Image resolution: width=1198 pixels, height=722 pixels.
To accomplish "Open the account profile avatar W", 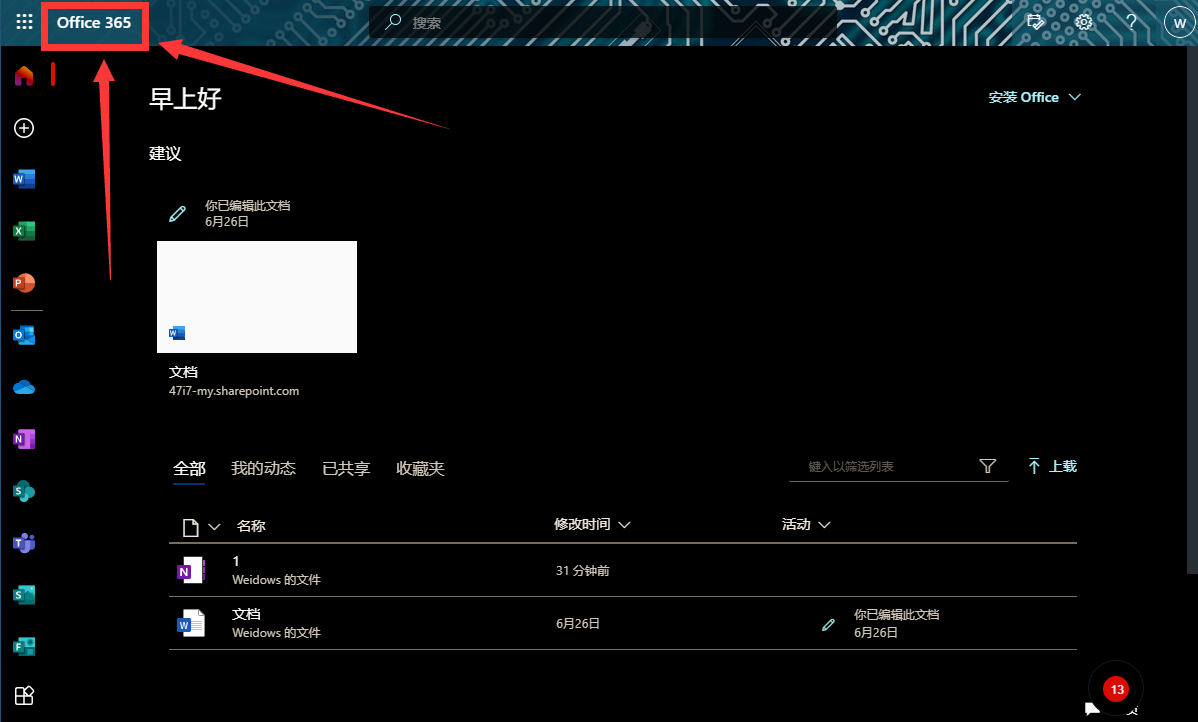I will pyautogui.click(x=1179, y=23).
